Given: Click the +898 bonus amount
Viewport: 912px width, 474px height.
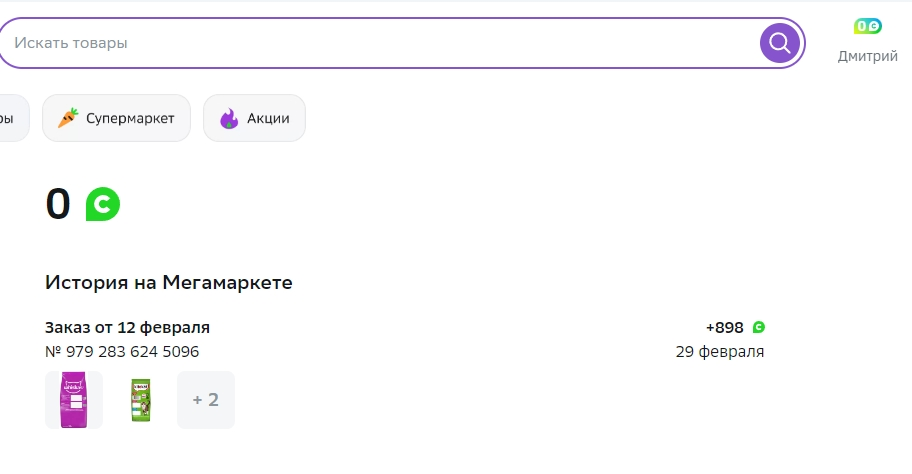Looking at the screenshot, I should pyautogui.click(x=725, y=327).
